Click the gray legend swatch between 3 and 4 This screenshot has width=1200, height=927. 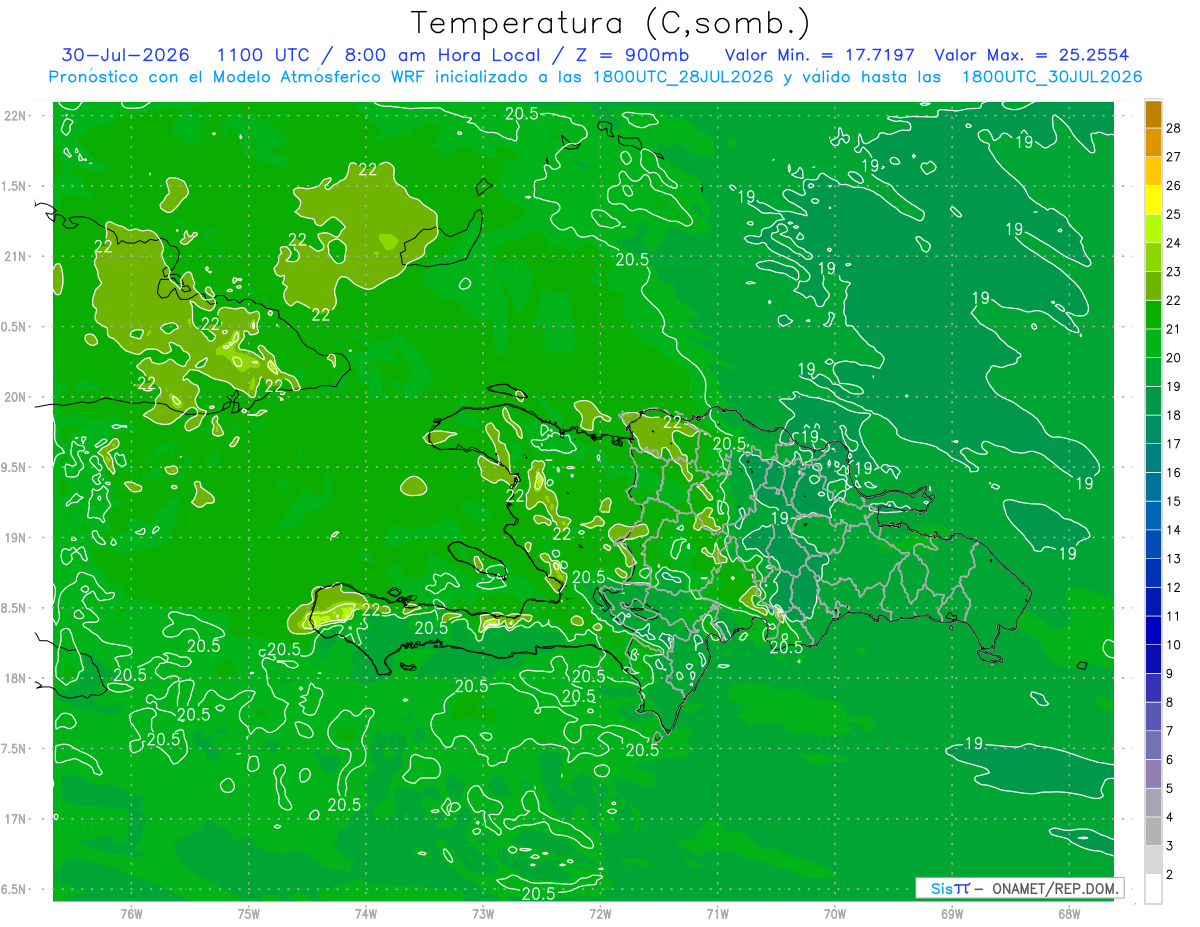pos(1153,831)
